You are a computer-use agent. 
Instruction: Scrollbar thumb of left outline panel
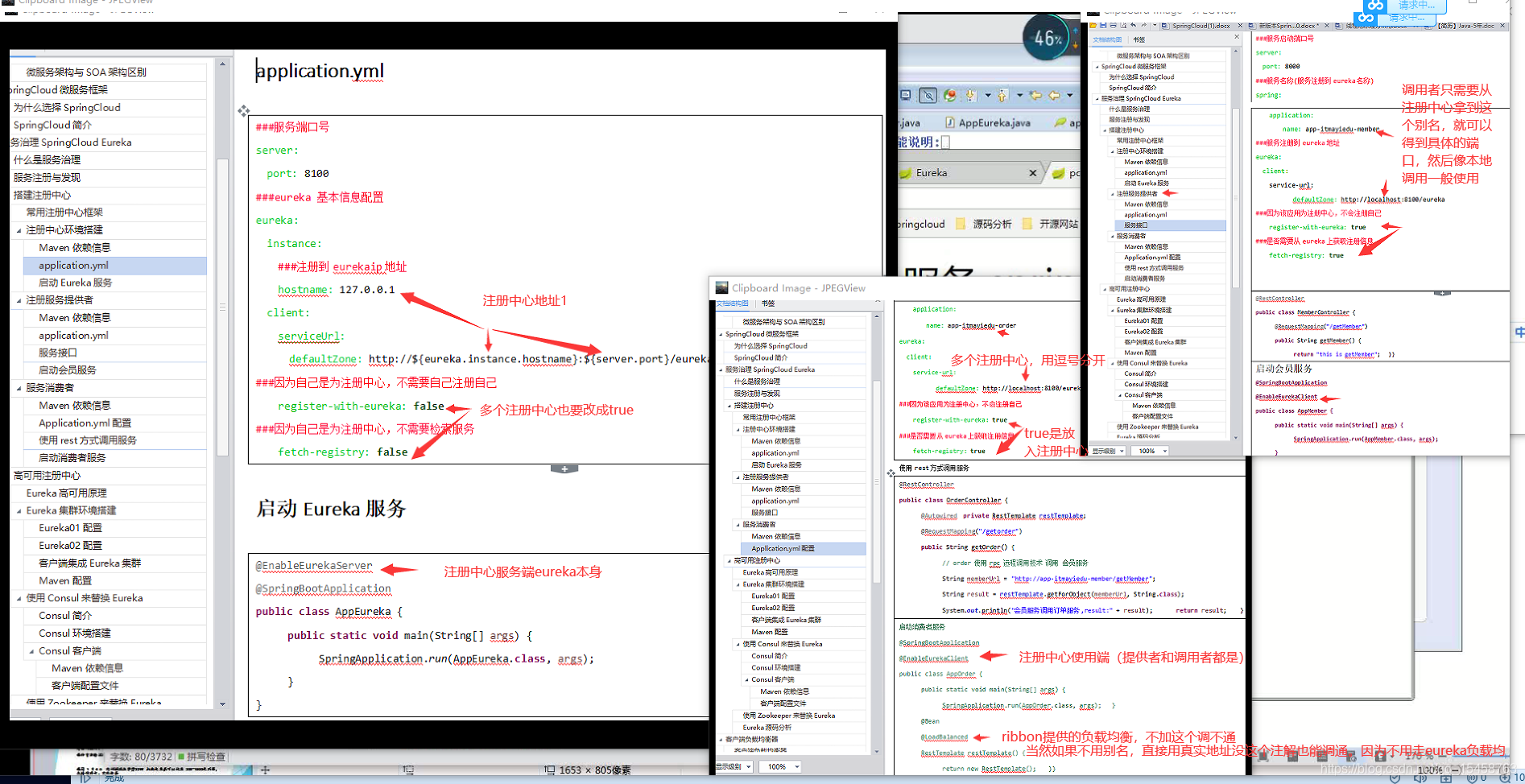(222, 306)
